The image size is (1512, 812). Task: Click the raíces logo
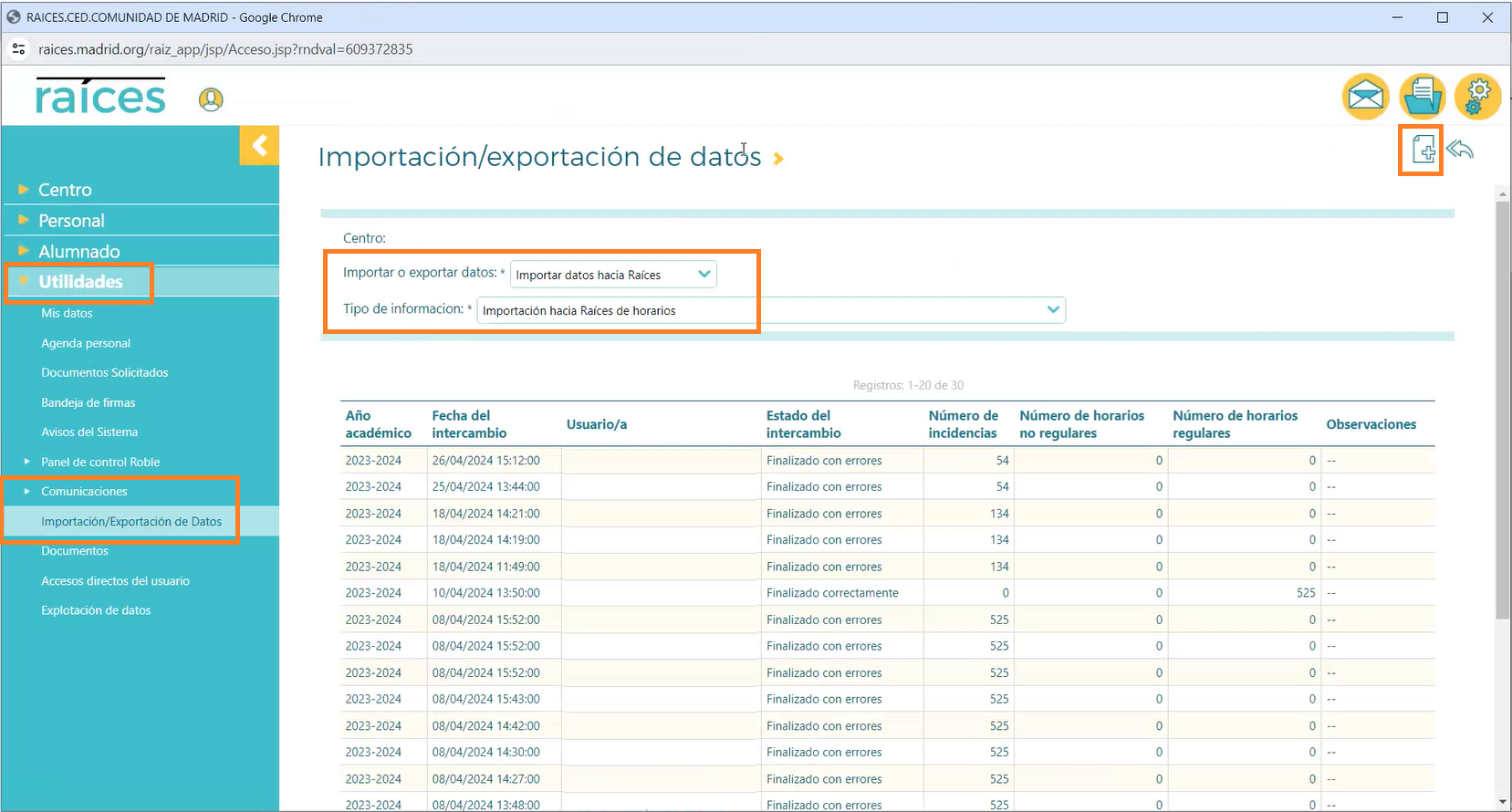click(x=101, y=97)
